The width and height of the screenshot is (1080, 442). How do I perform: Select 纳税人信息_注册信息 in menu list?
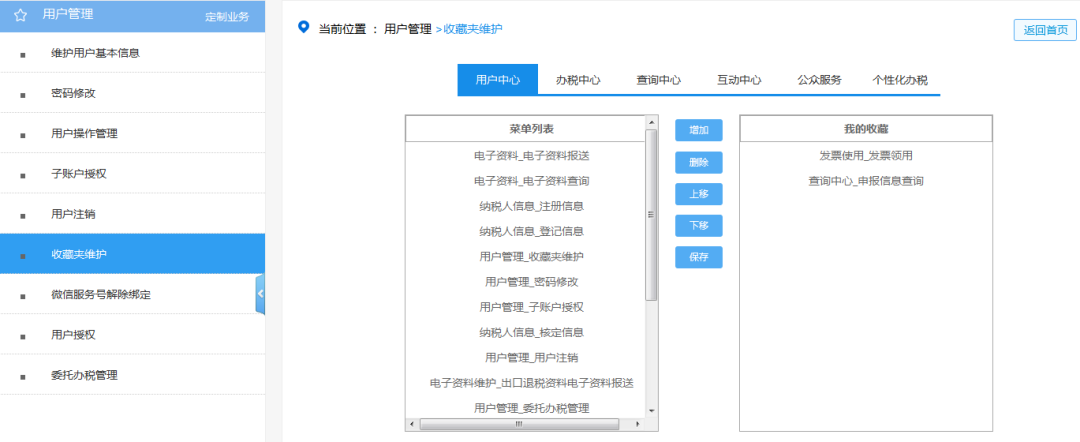(x=532, y=206)
